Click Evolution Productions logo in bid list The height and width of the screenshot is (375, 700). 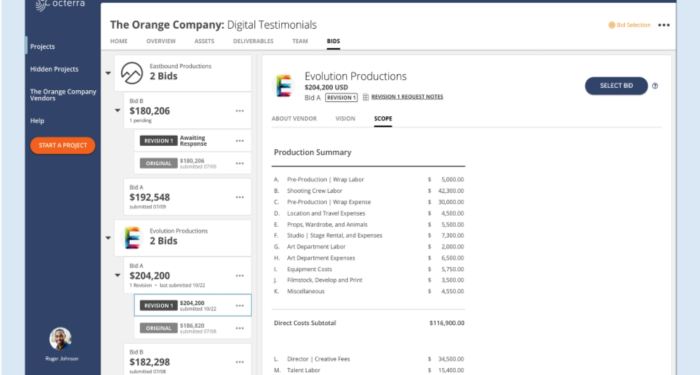(132, 238)
